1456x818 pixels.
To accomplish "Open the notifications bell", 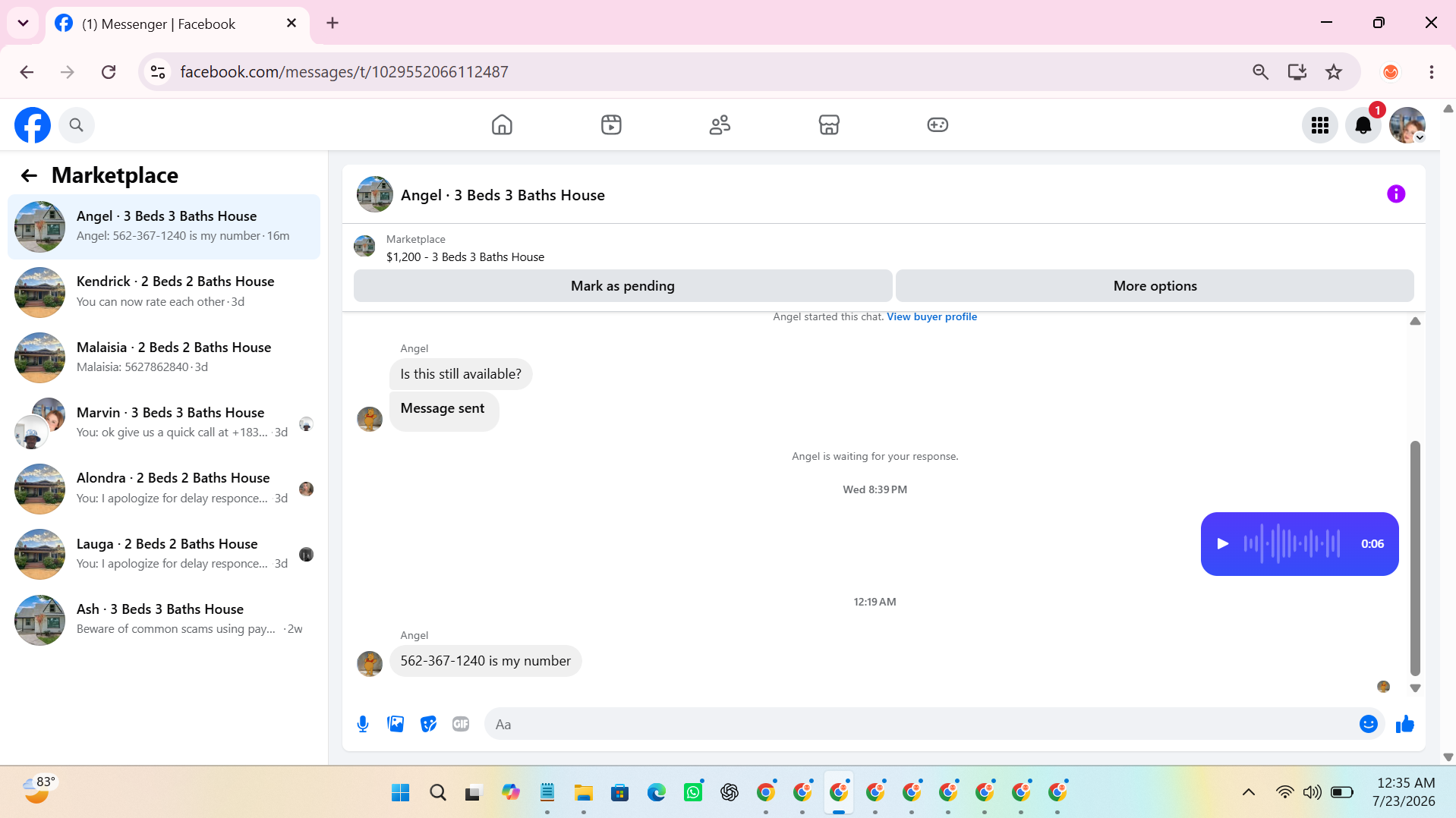I will (1363, 125).
